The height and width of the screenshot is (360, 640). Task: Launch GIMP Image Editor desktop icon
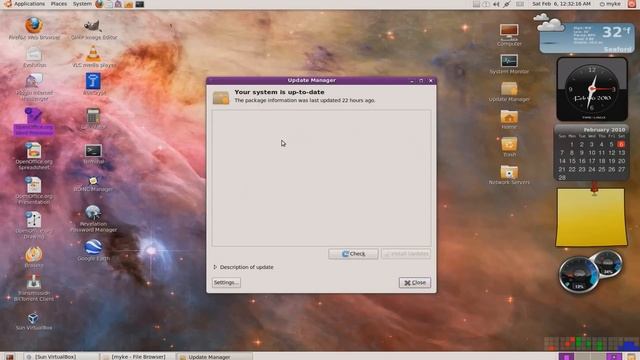click(x=93, y=25)
